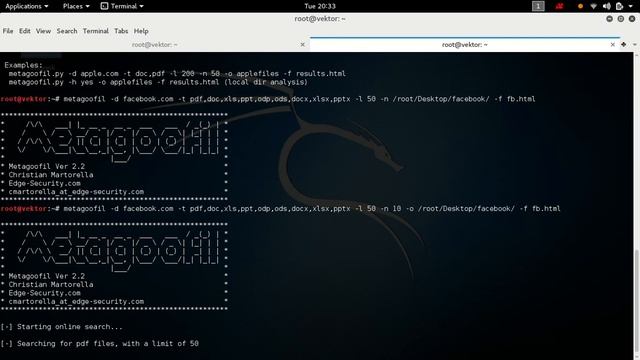Switch to the first root@vektor tab
The height and width of the screenshot is (360, 640).
tap(154, 44)
